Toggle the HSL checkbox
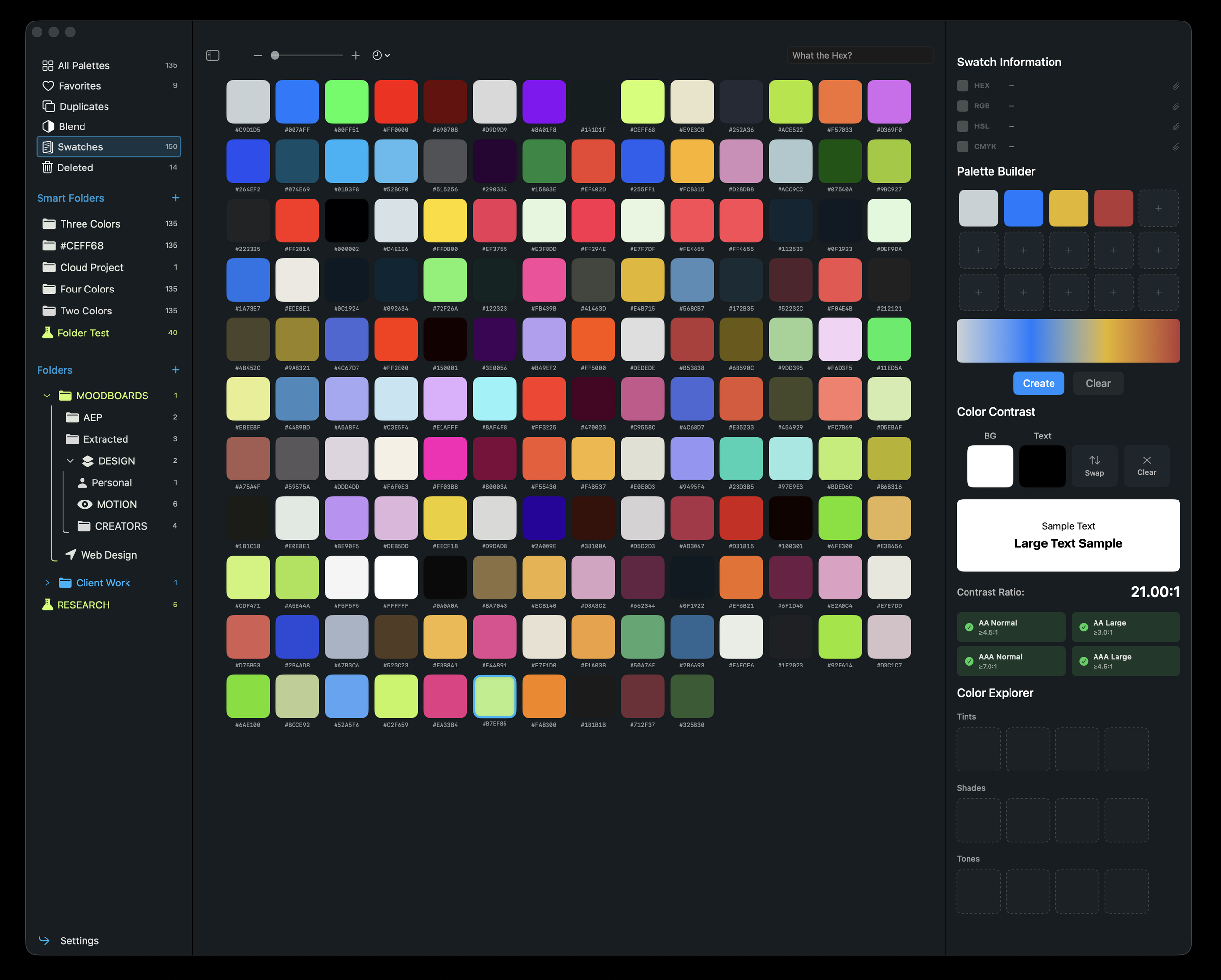This screenshot has width=1221, height=980. [962, 126]
